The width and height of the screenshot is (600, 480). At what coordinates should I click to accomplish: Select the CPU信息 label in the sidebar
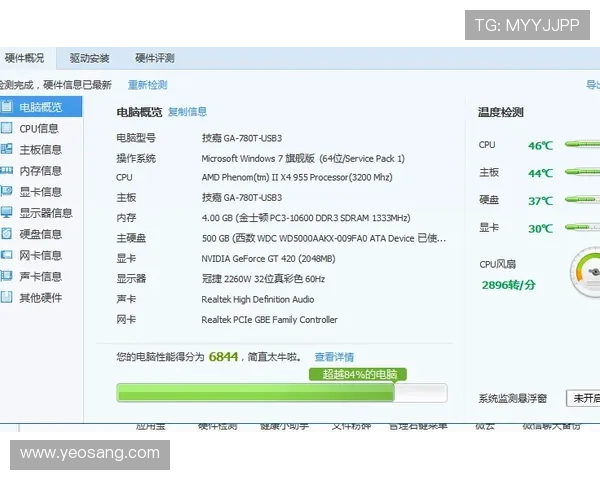tap(39, 128)
